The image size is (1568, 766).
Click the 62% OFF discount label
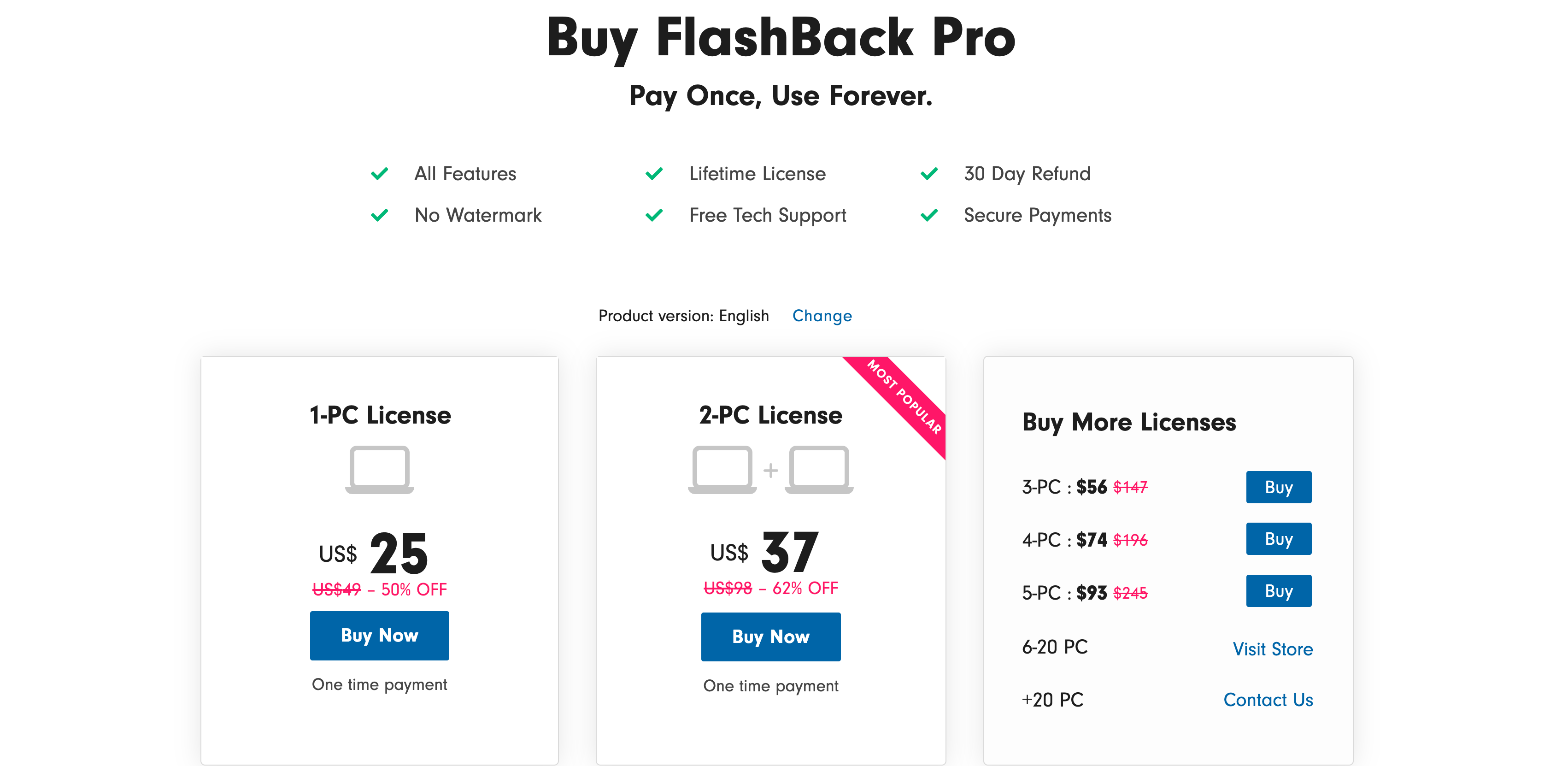[x=805, y=588]
